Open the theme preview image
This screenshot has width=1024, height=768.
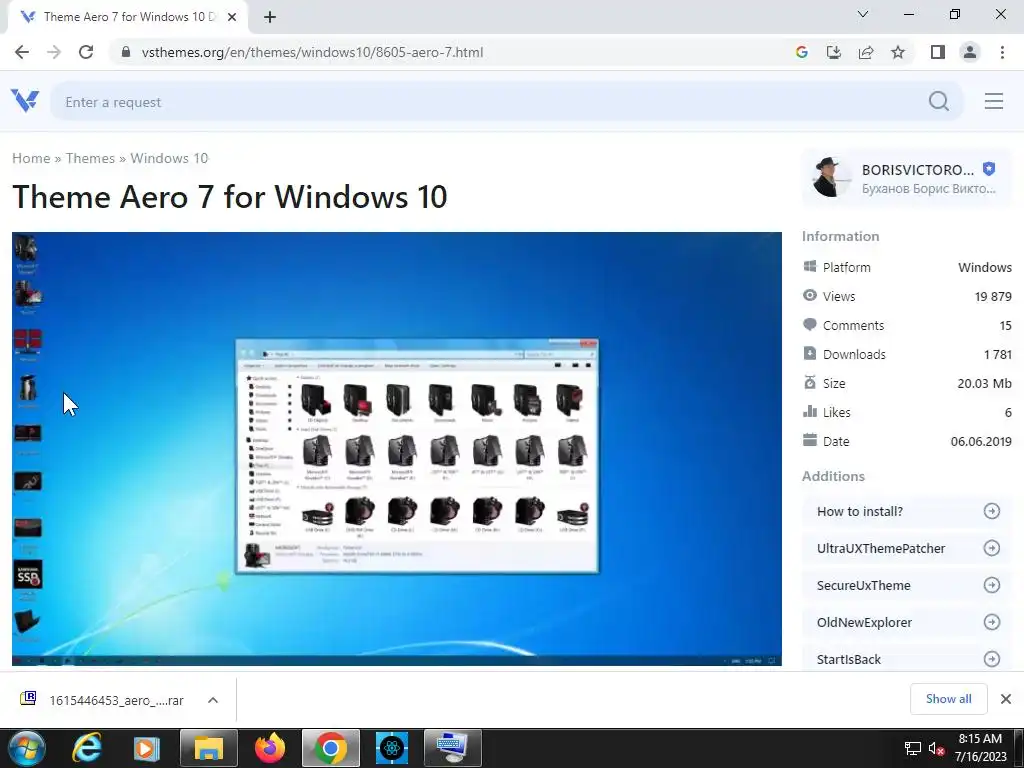(396, 449)
